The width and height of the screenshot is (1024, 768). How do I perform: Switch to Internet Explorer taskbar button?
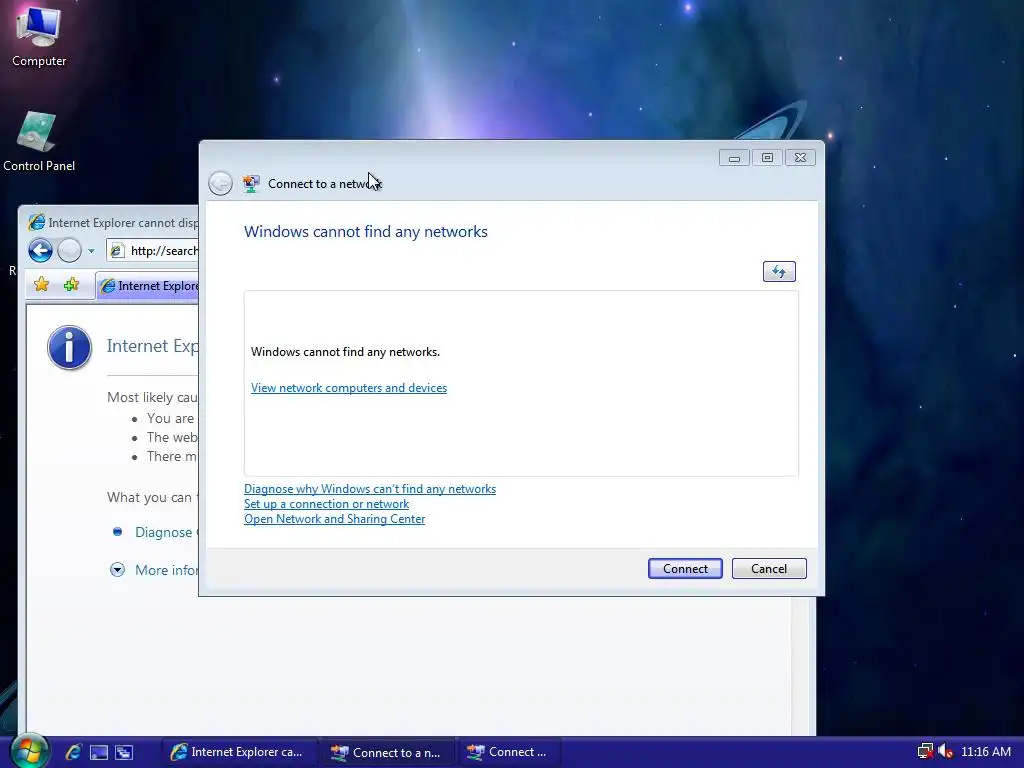(x=239, y=752)
